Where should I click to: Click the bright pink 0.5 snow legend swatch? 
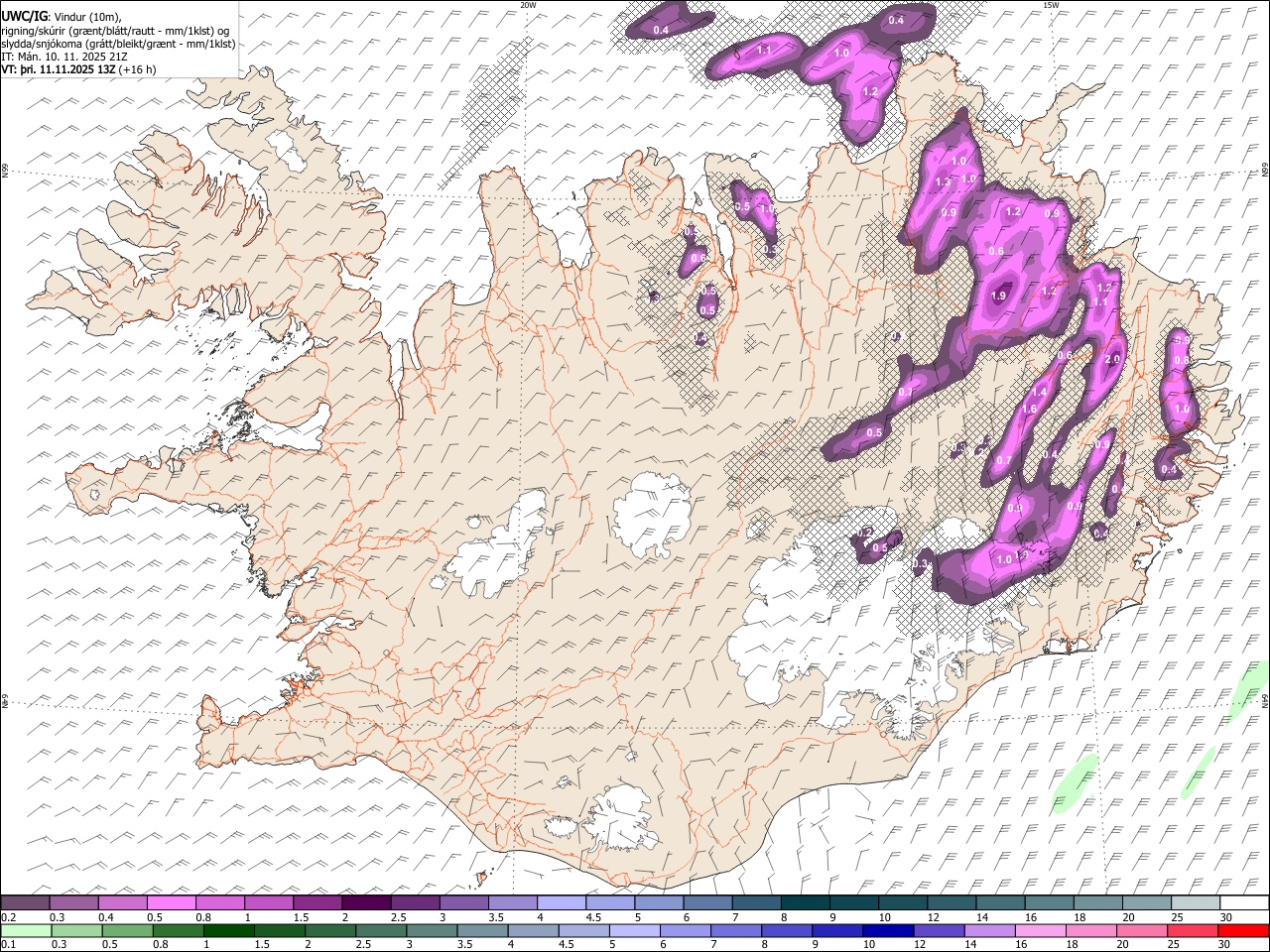pyautogui.click(x=171, y=903)
